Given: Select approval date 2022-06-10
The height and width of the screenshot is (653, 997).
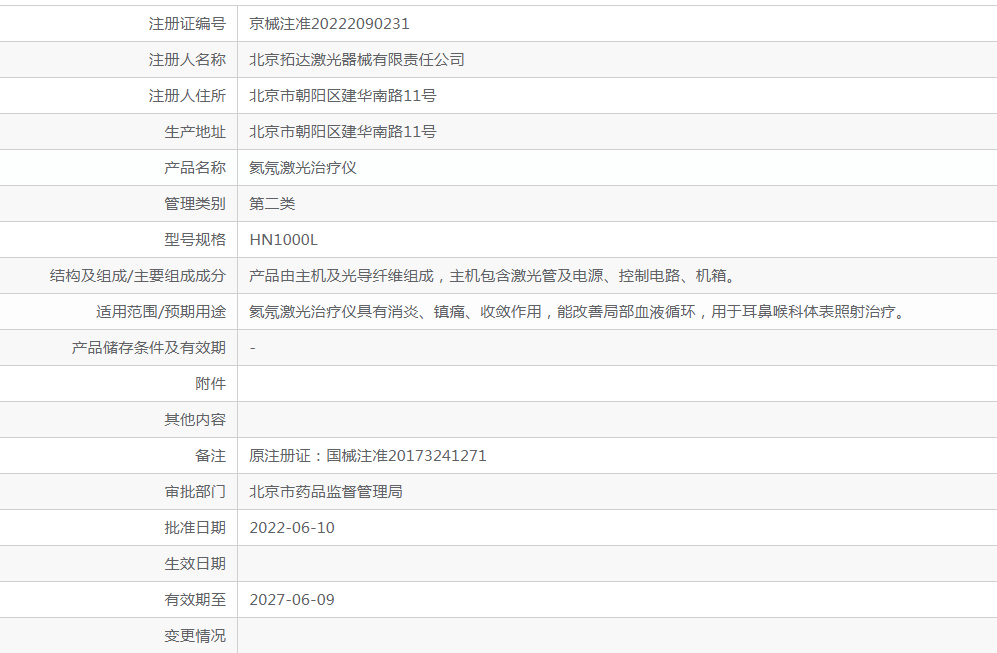Looking at the screenshot, I should point(292,528).
